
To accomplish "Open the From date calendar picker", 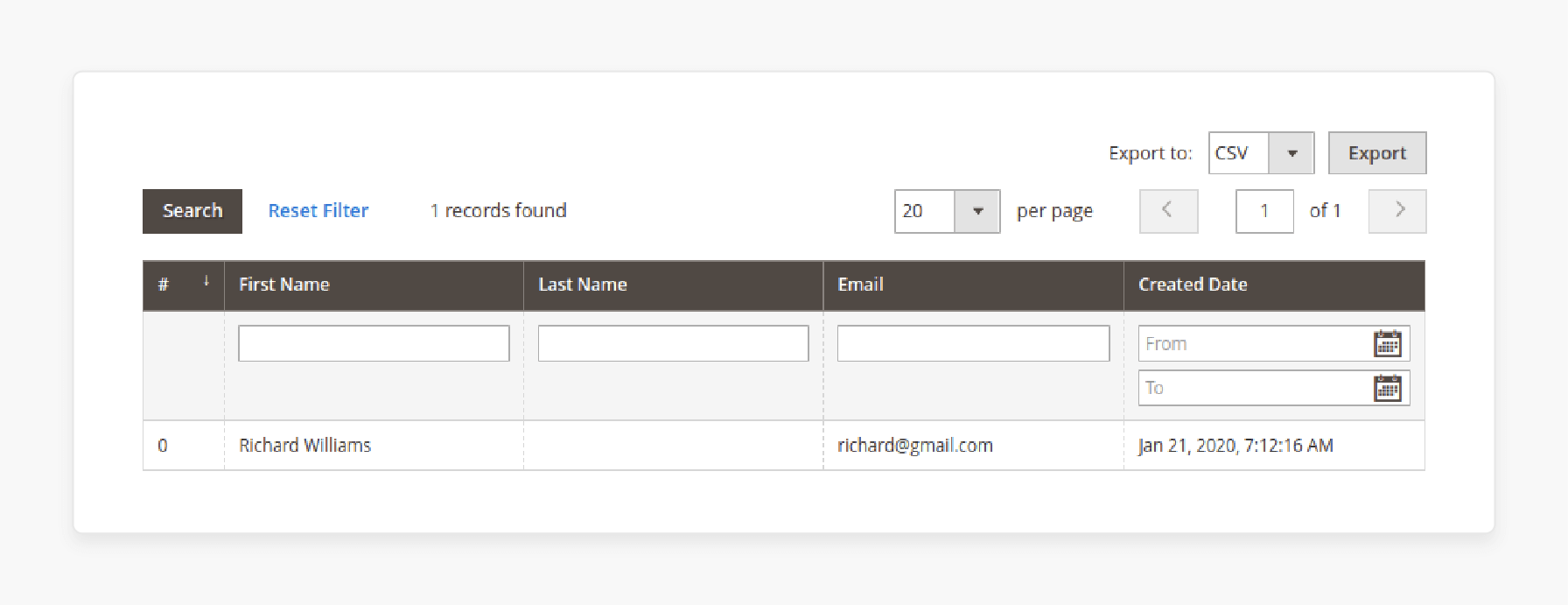I will click(1387, 344).
